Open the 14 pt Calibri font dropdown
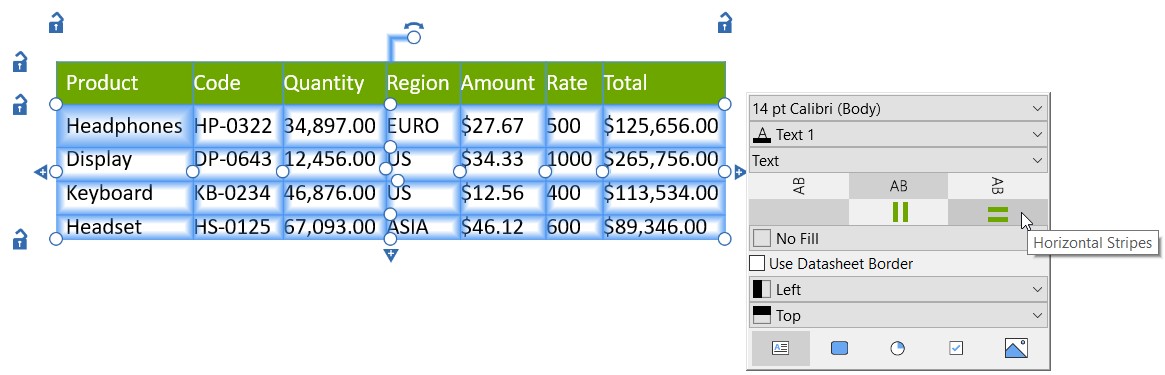The image size is (1165, 375). (x=898, y=108)
